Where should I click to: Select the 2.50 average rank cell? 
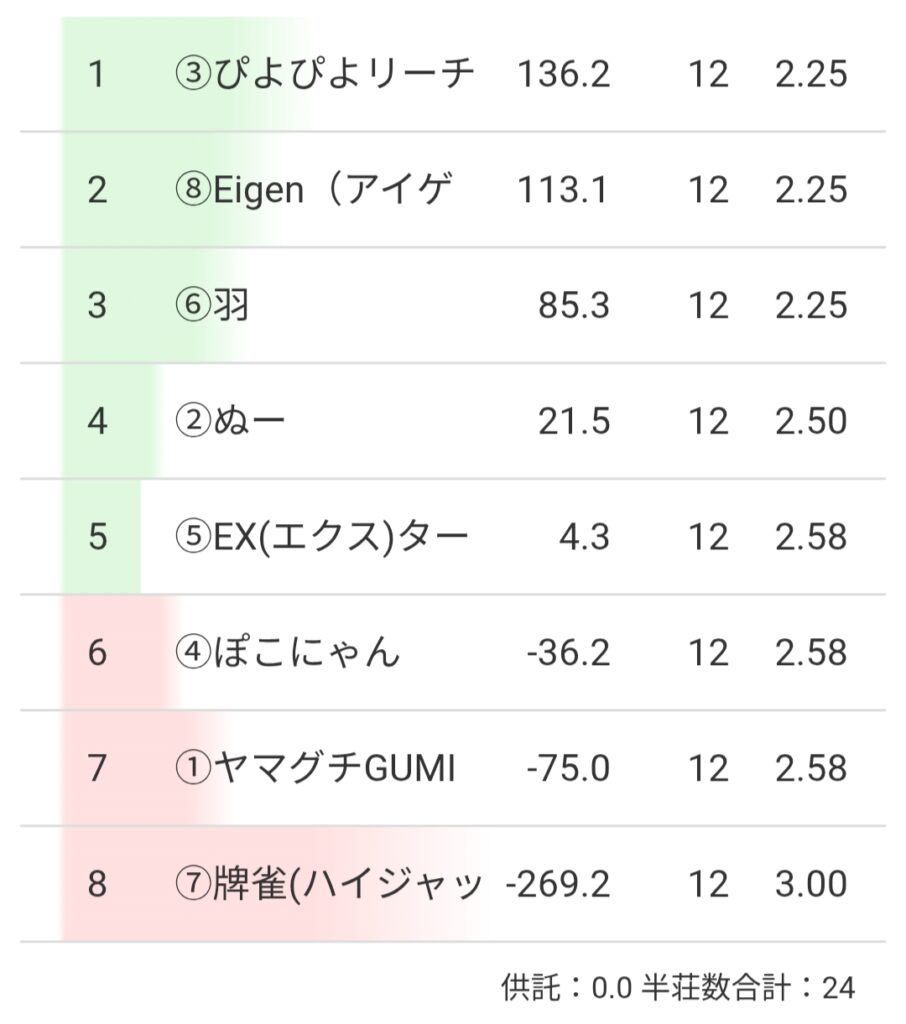(x=810, y=422)
